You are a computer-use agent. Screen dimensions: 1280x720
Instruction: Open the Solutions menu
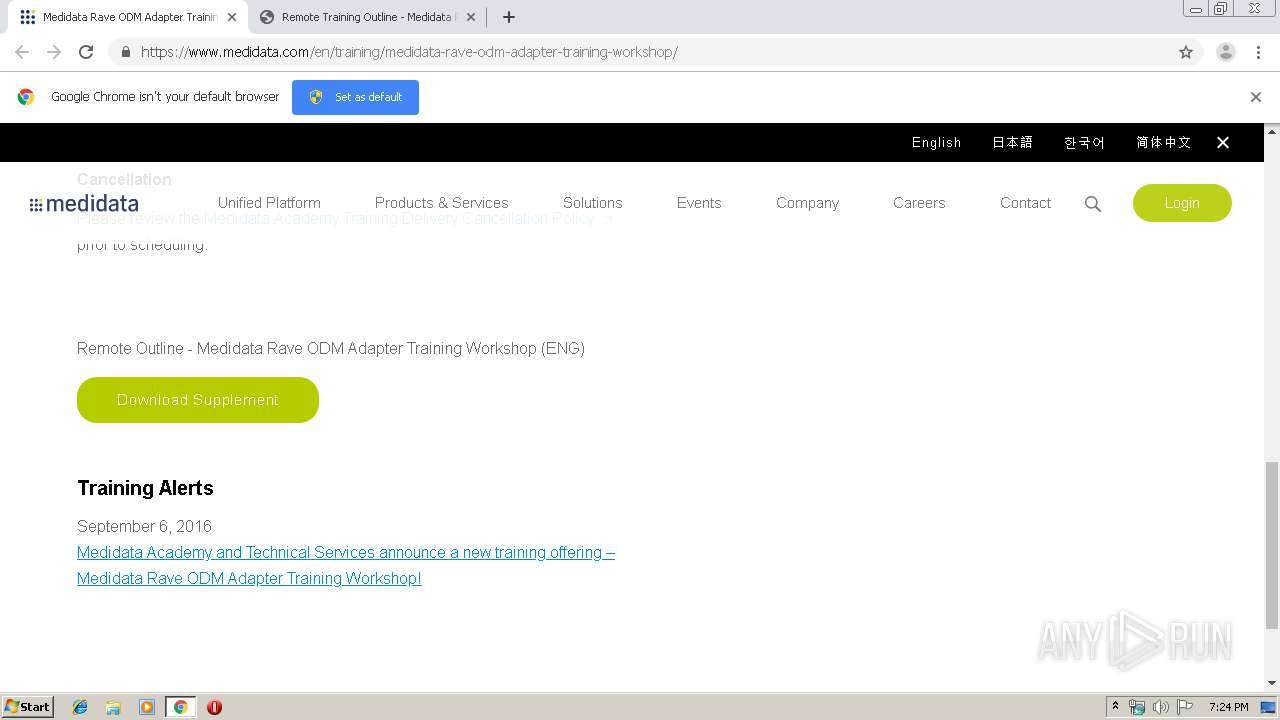coord(592,203)
